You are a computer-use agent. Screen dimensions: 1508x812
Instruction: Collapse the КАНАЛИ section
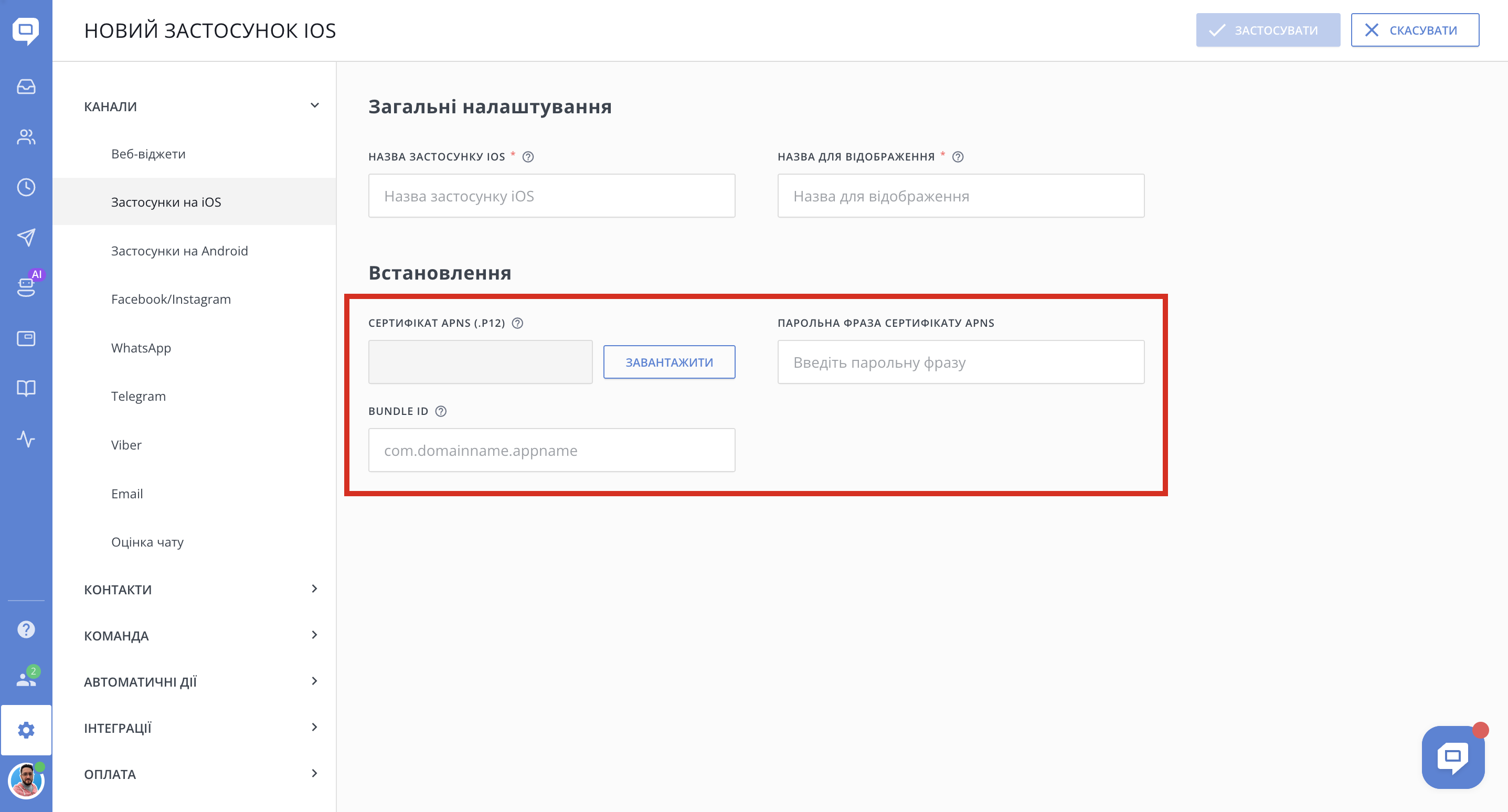point(314,106)
